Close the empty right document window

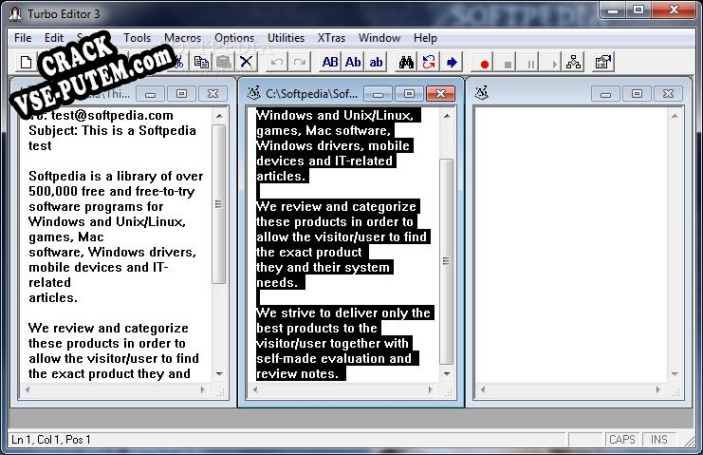(668, 93)
